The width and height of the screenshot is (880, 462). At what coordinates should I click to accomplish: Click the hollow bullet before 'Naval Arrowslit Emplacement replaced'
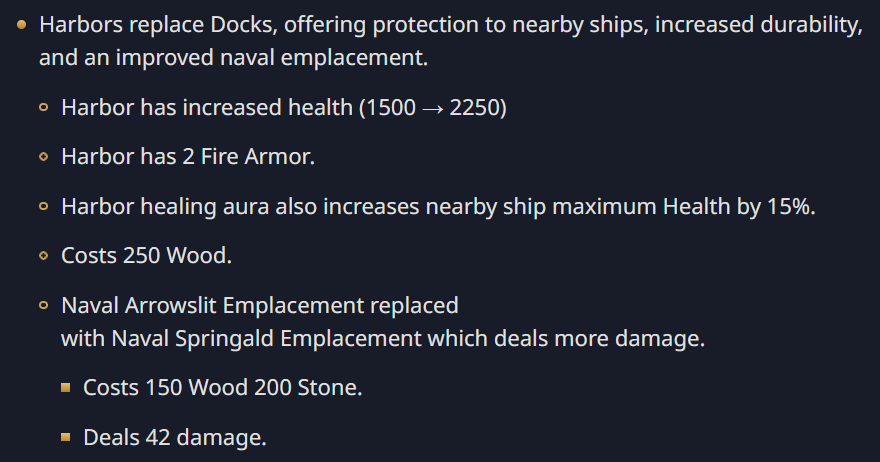[x=44, y=305]
